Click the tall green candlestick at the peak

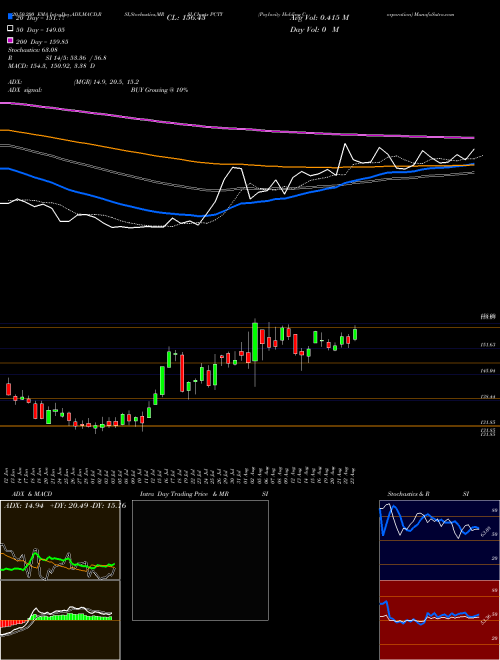coord(255,342)
